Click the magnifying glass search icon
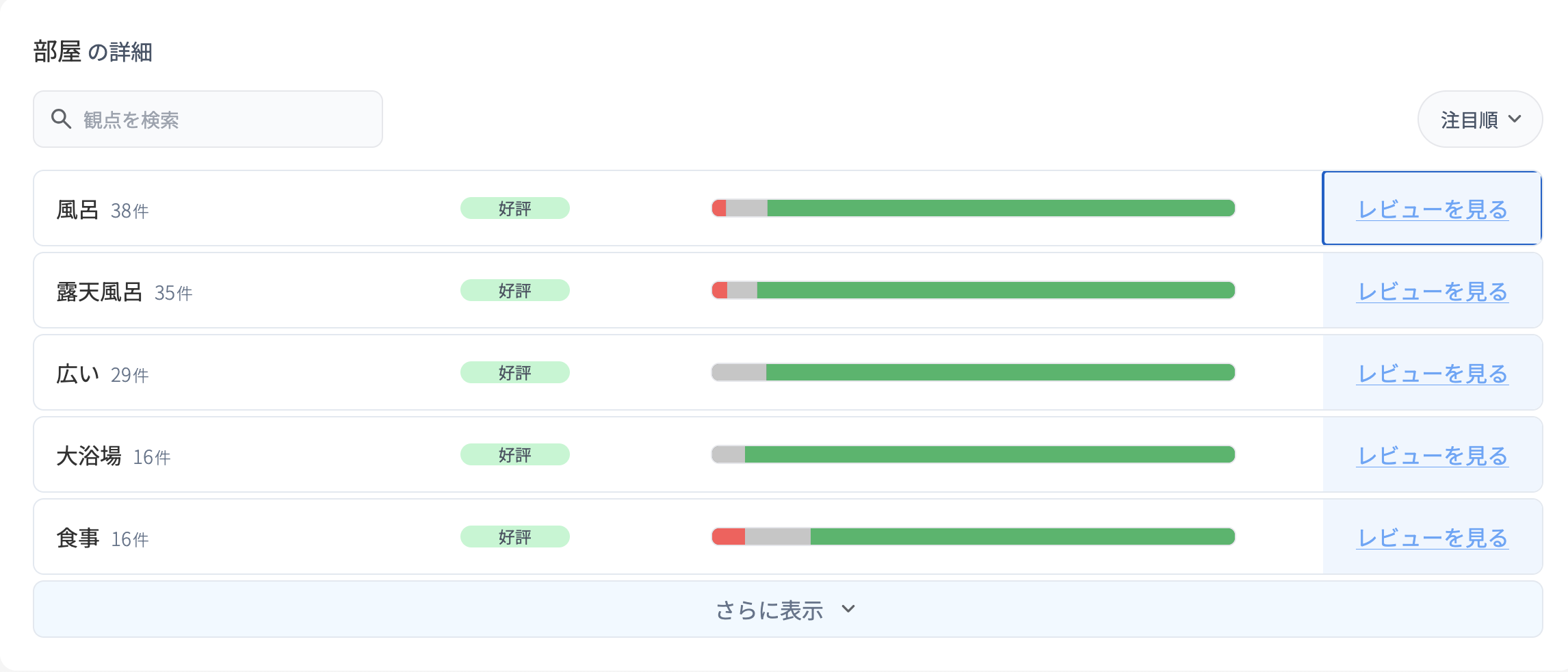Viewport: 1568px width, 672px height. pos(62,118)
